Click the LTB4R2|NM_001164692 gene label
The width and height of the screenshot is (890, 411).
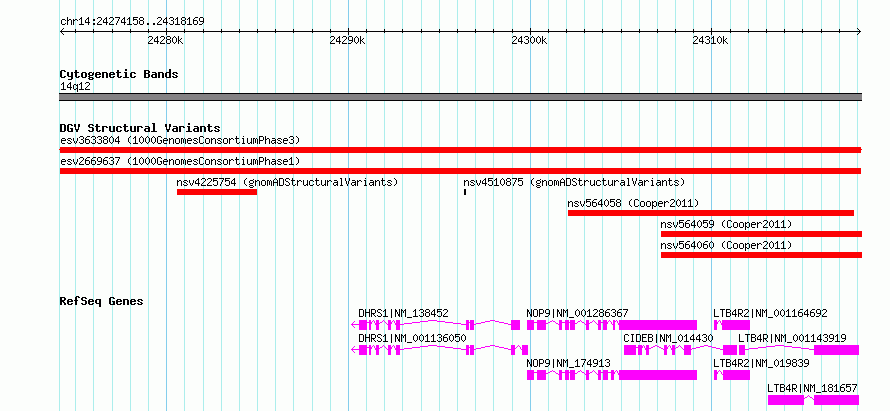(x=770, y=313)
